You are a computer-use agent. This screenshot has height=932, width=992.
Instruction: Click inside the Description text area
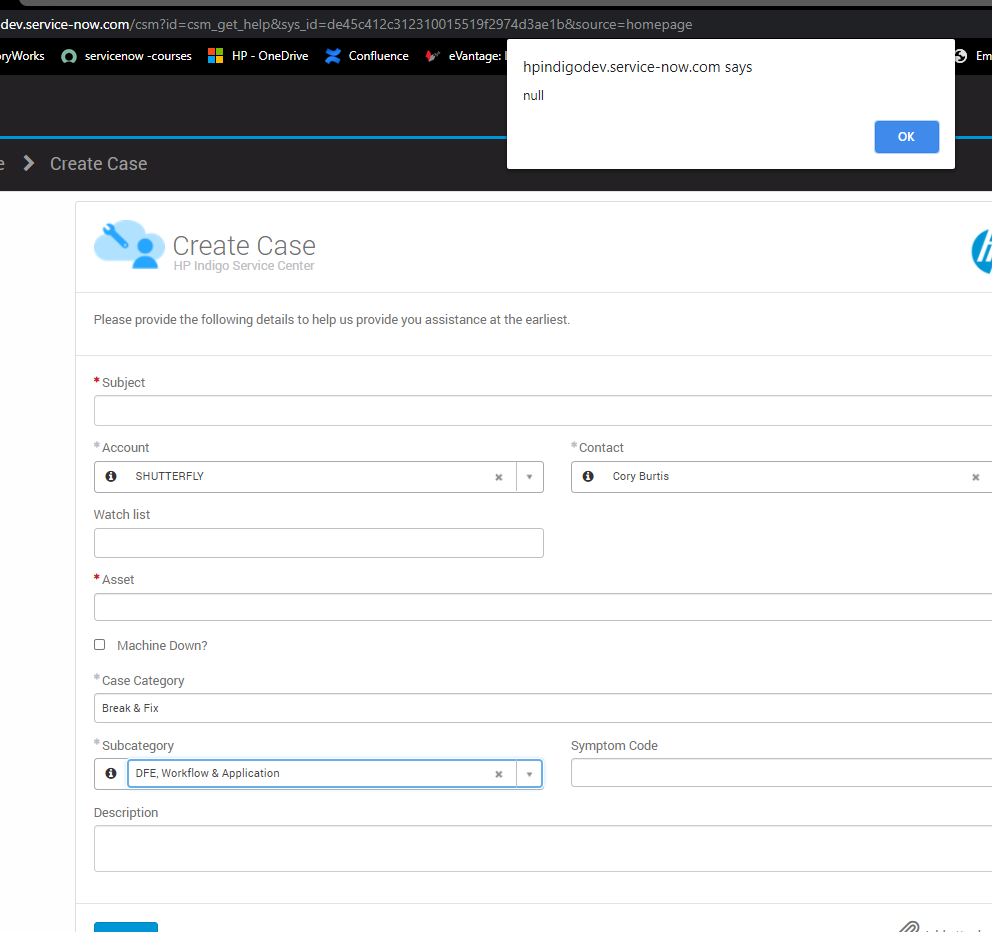tap(540, 848)
